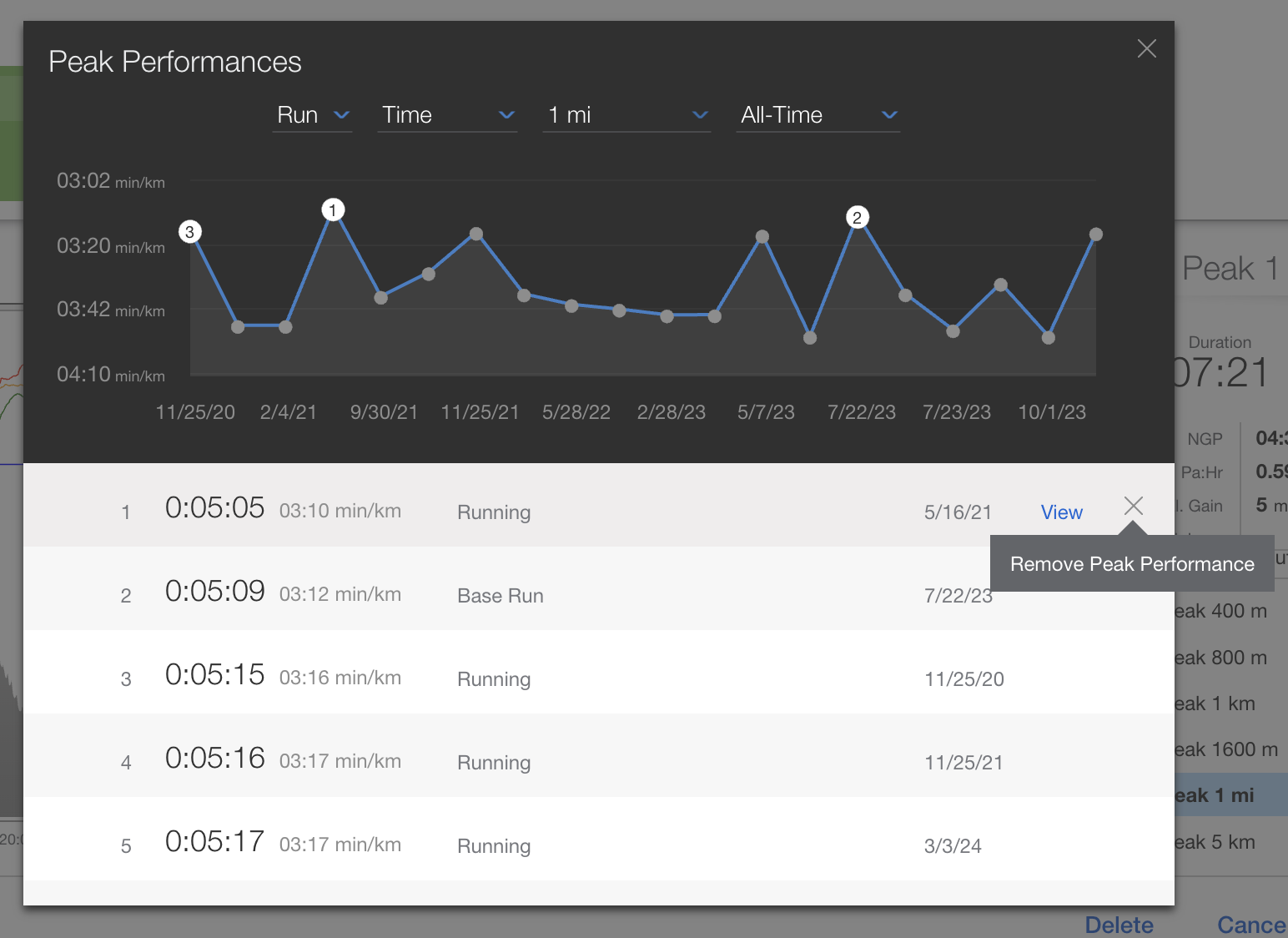Viewport: 1288px width, 938px height.
Task: Click the 9/30/21 x-axis date label
Action: (384, 412)
